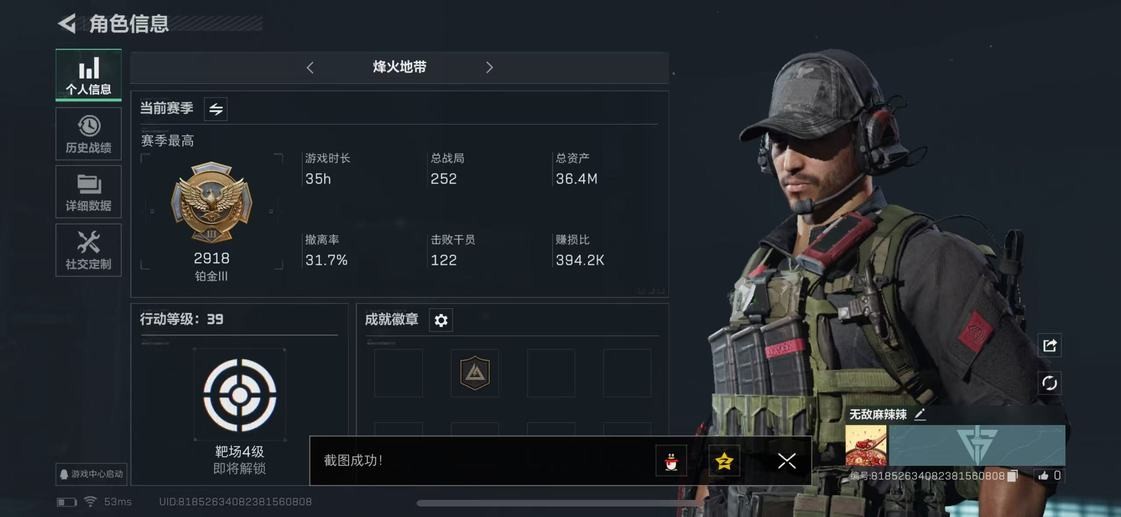Go back using the arrow beside 角色信息
Viewport: 1121px width, 517px height.
67,23
